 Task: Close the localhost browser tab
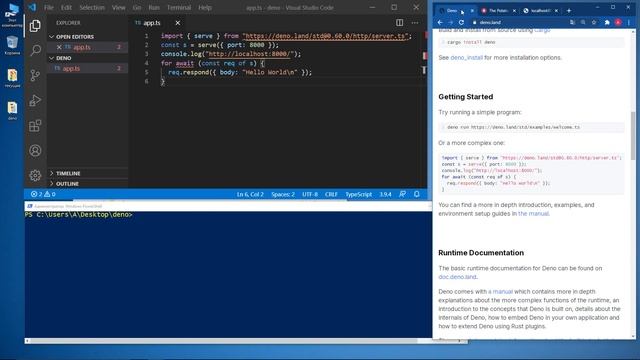pos(556,11)
